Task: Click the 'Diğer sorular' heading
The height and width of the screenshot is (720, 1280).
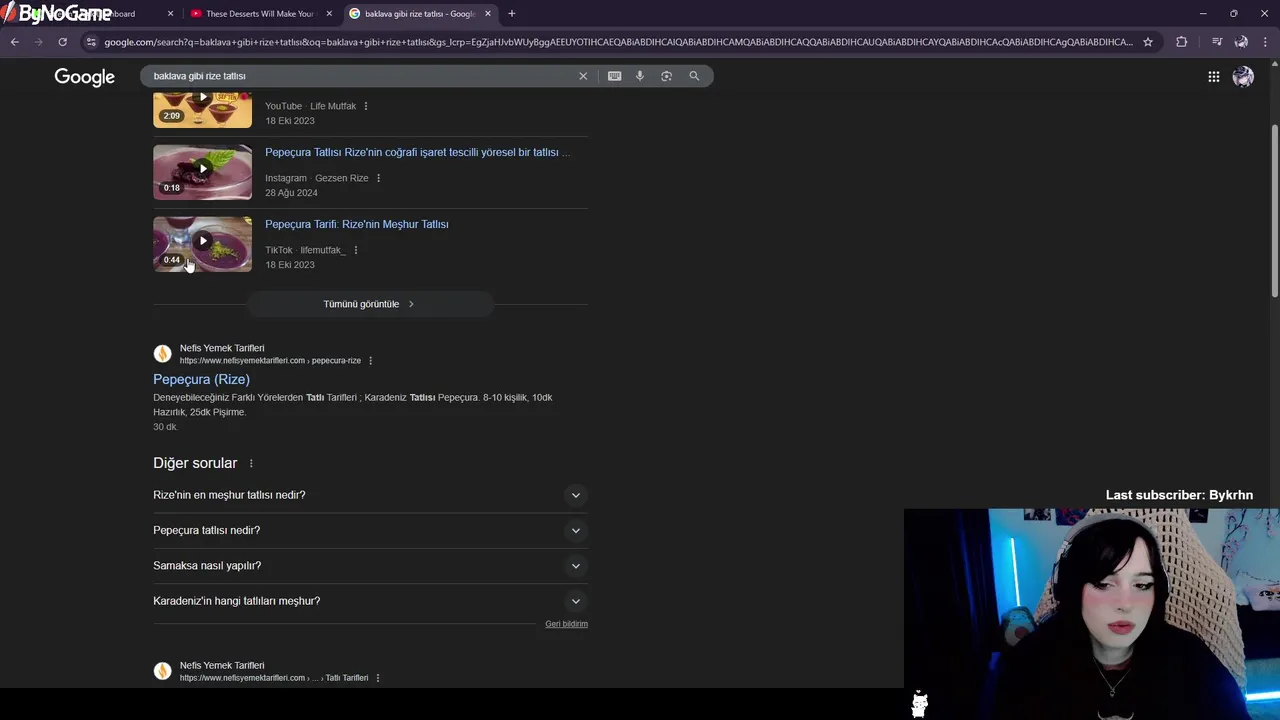Action: [x=195, y=463]
